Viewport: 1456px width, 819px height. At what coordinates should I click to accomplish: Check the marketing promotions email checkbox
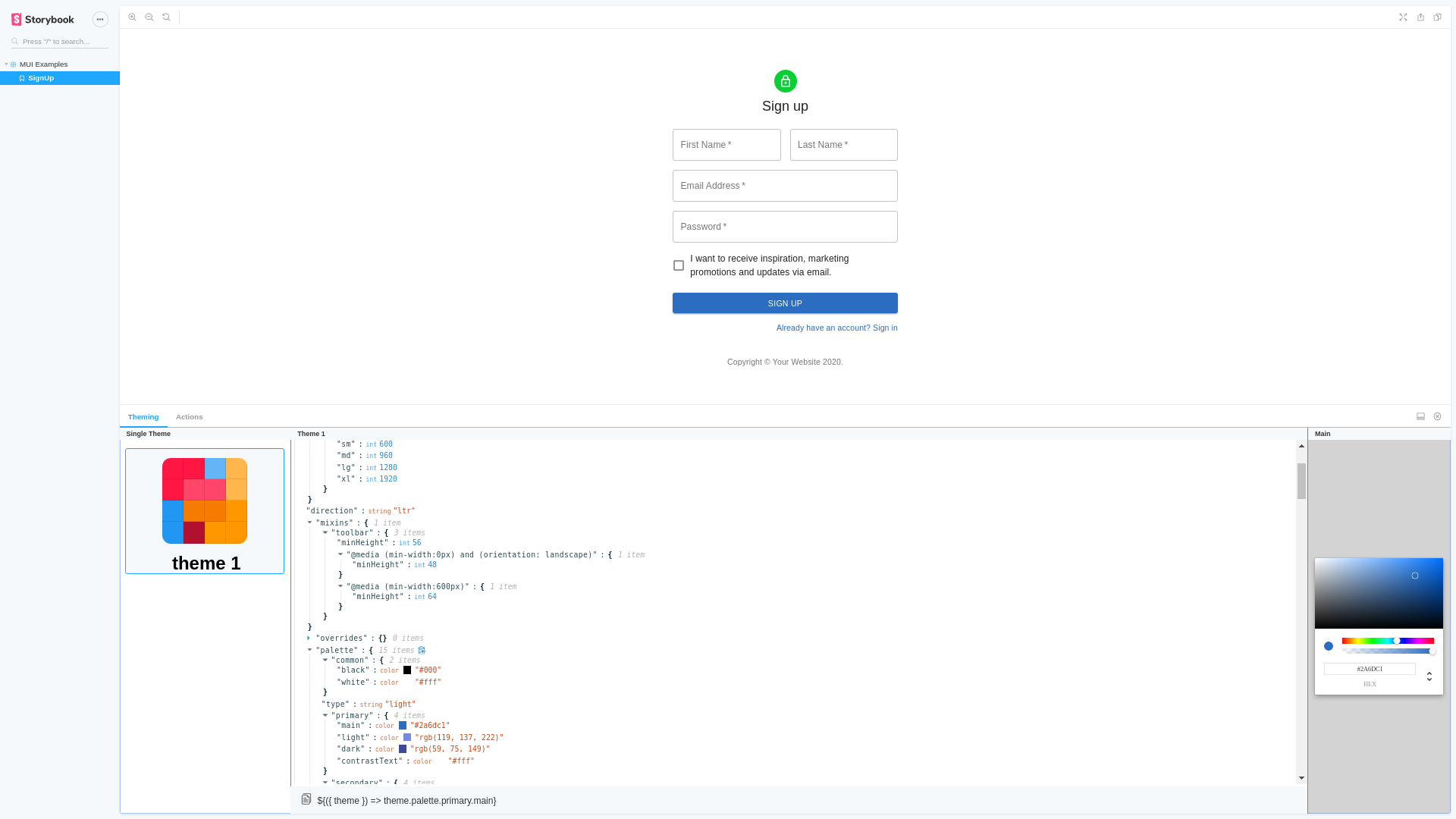[x=678, y=265]
